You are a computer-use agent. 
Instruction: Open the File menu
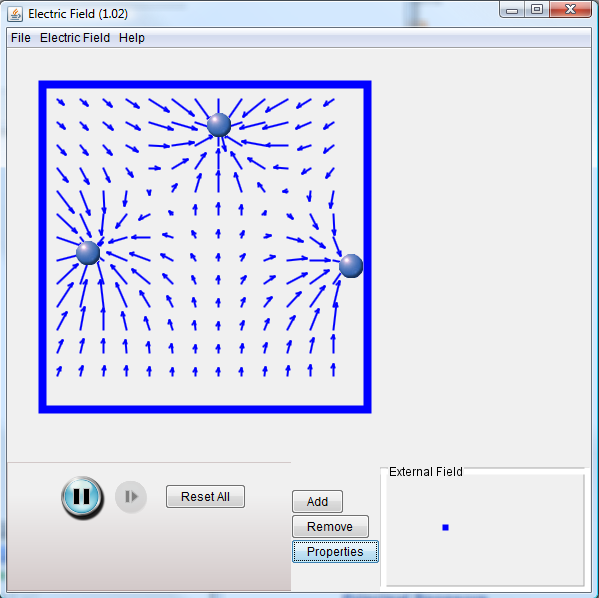click(x=21, y=38)
